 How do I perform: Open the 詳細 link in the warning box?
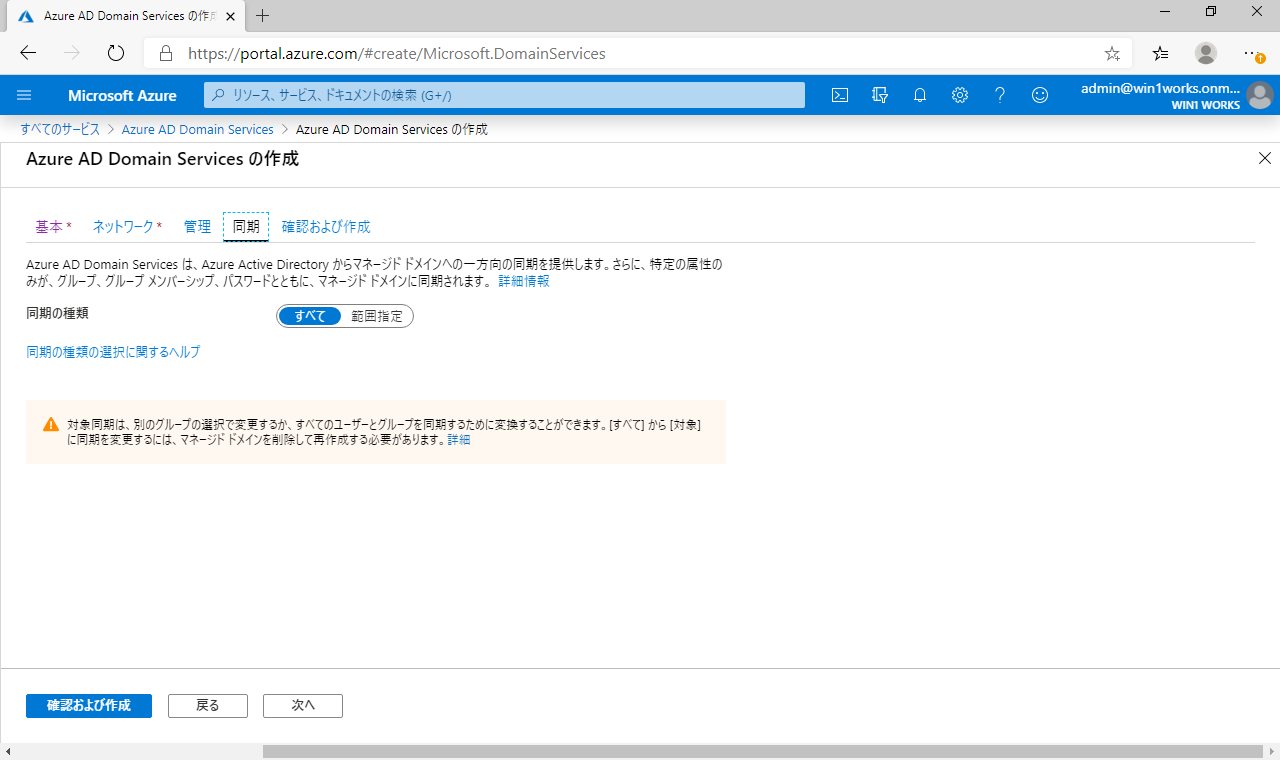coord(459,440)
